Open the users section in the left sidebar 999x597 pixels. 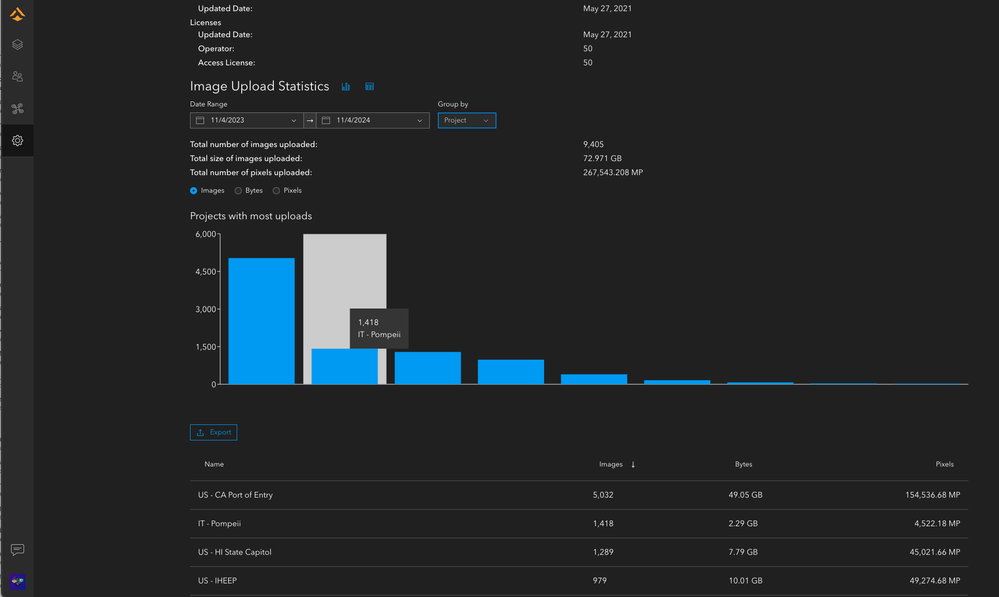(16, 76)
